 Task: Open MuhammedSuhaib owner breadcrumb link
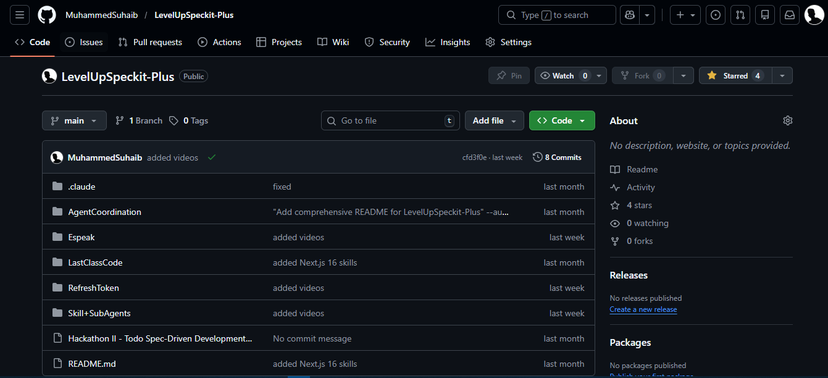pyautogui.click(x=101, y=15)
